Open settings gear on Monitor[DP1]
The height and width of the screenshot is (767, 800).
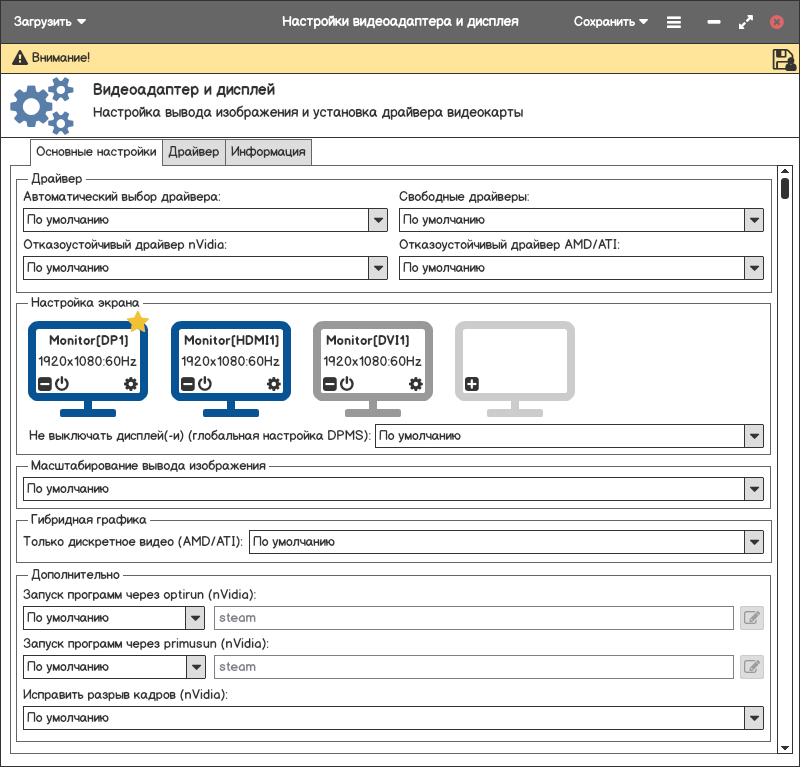tap(131, 384)
